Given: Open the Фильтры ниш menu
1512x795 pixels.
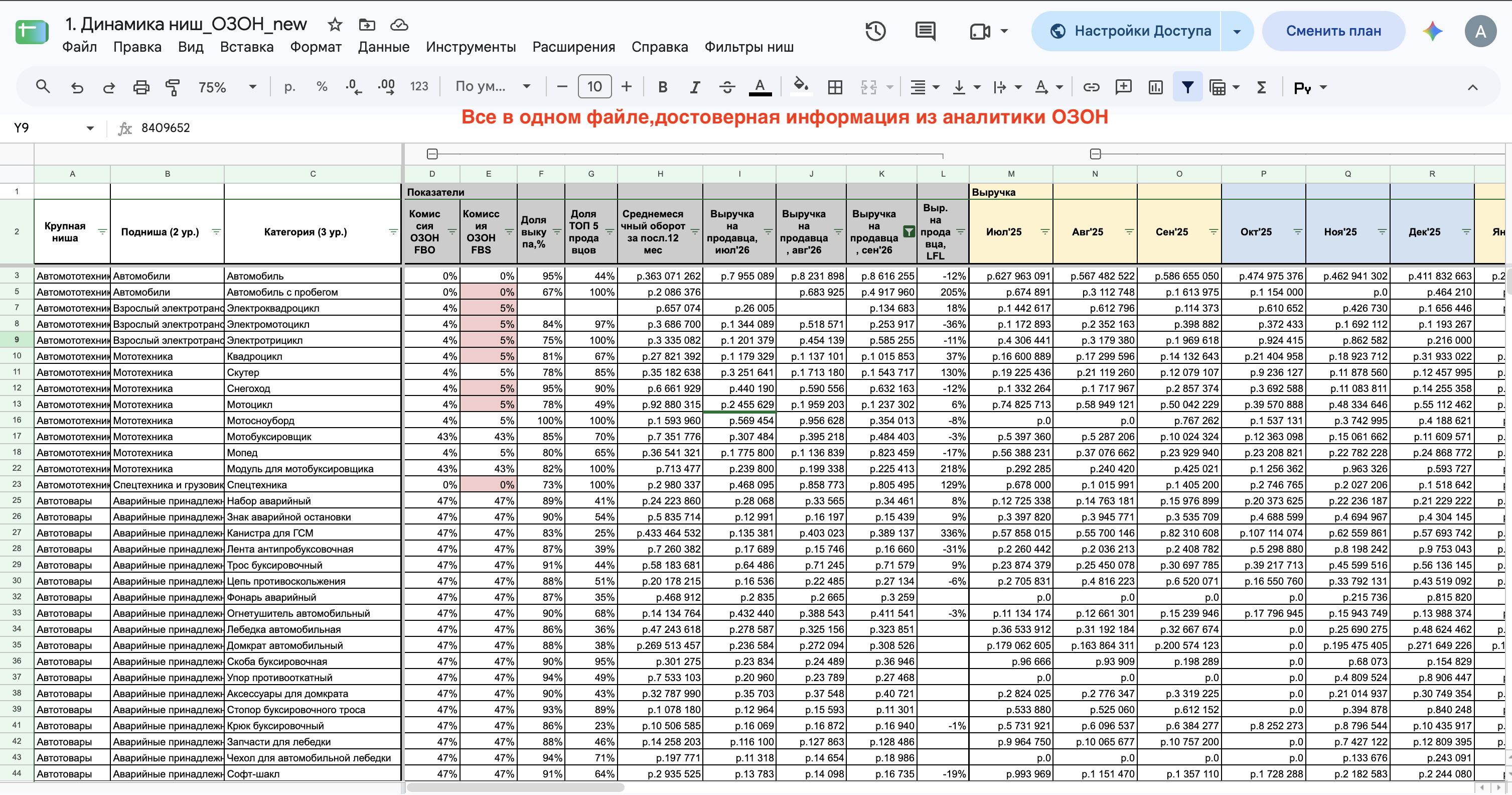Looking at the screenshot, I should 749,47.
